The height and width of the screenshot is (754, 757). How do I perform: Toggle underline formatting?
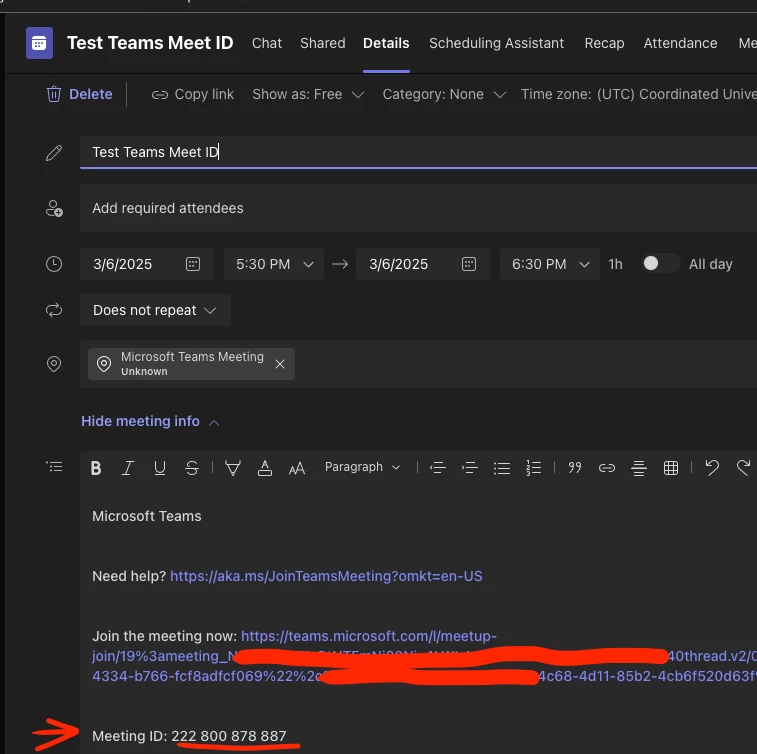pyautogui.click(x=160, y=468)
